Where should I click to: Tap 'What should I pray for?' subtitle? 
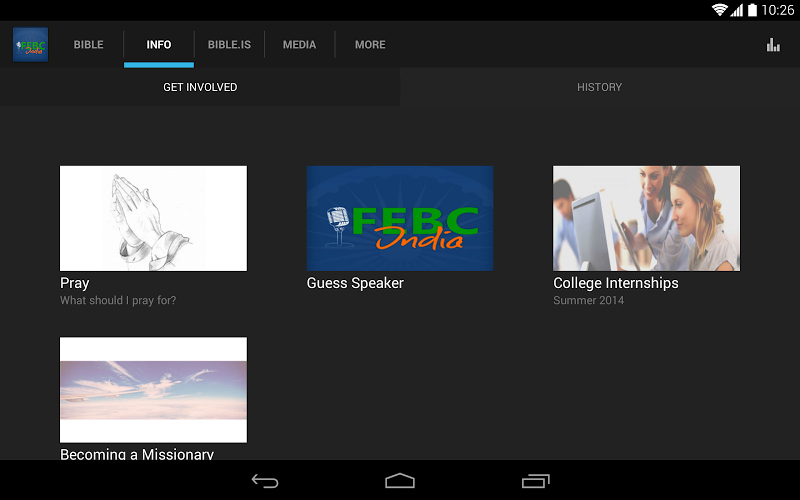118,301
